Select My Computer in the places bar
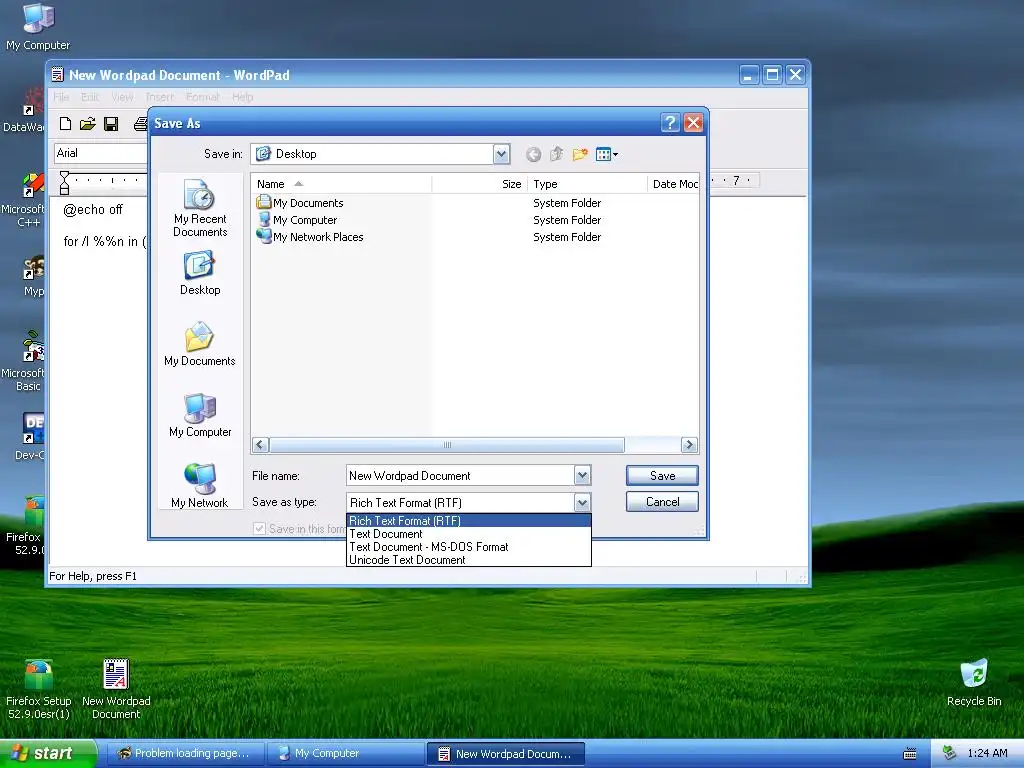The width and height of the screenshot is (1024, 768). point(200,415)
